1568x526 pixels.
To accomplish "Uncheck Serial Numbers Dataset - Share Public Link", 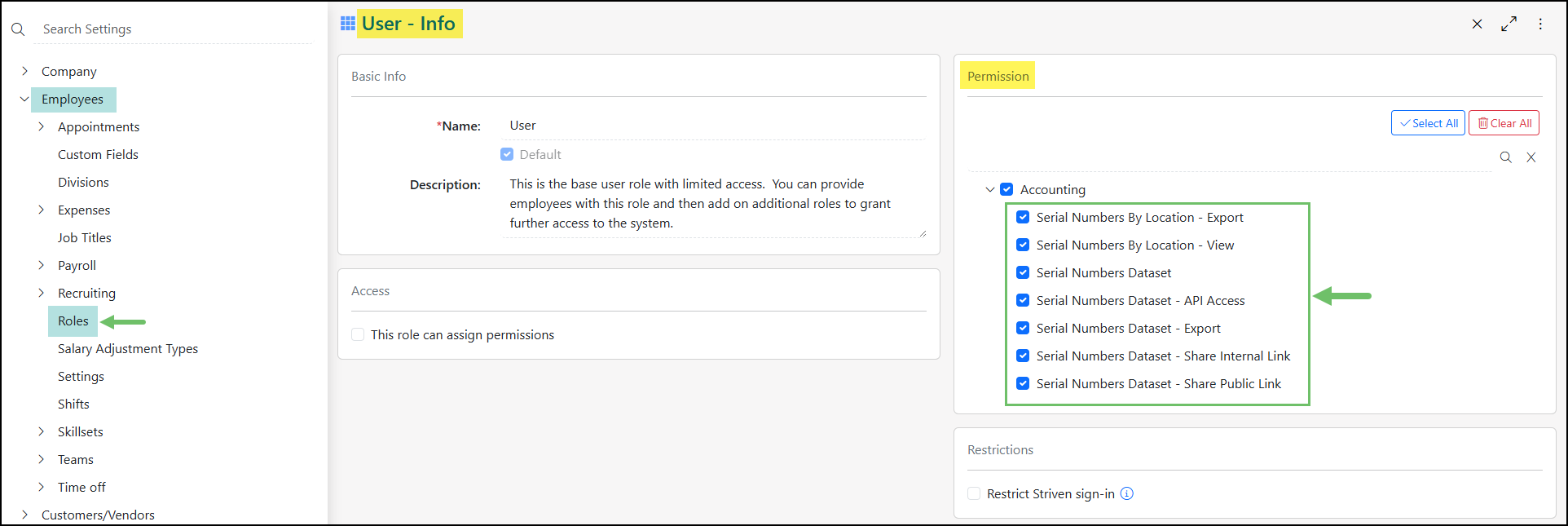I will [x=1023, y=383].
